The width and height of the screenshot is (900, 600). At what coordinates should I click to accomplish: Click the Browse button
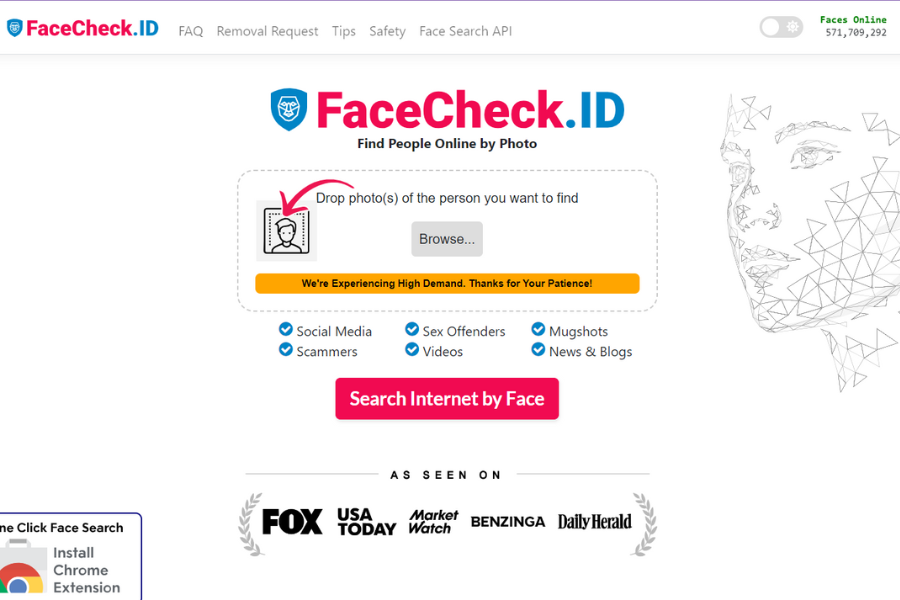(446, 238)
